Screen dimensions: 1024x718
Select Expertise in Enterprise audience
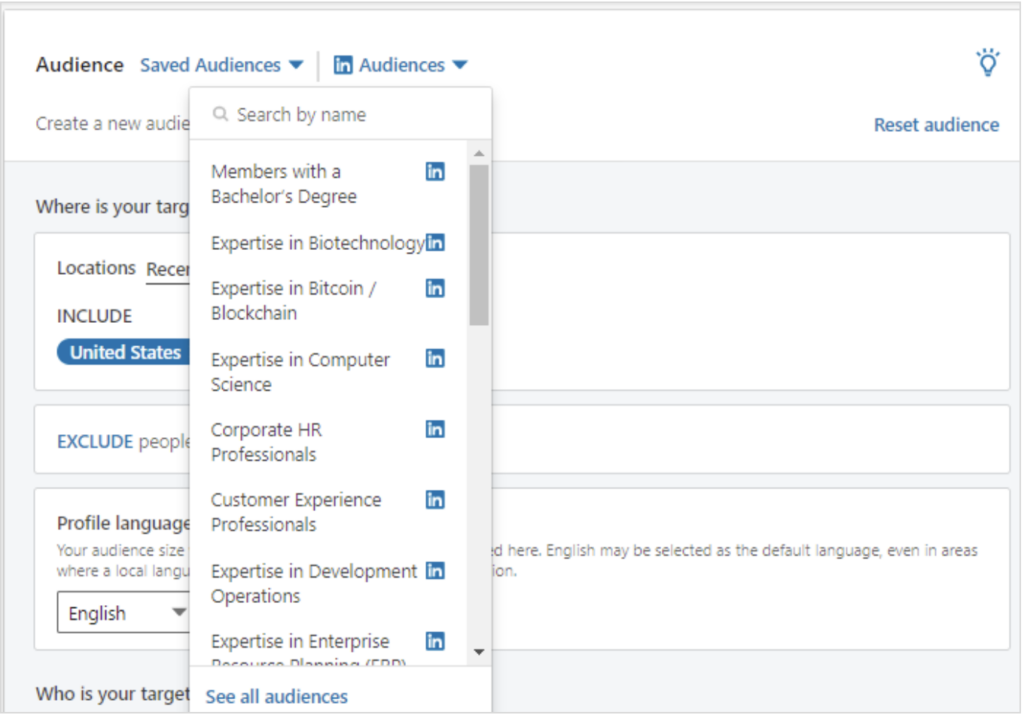(x=328, y=647)
